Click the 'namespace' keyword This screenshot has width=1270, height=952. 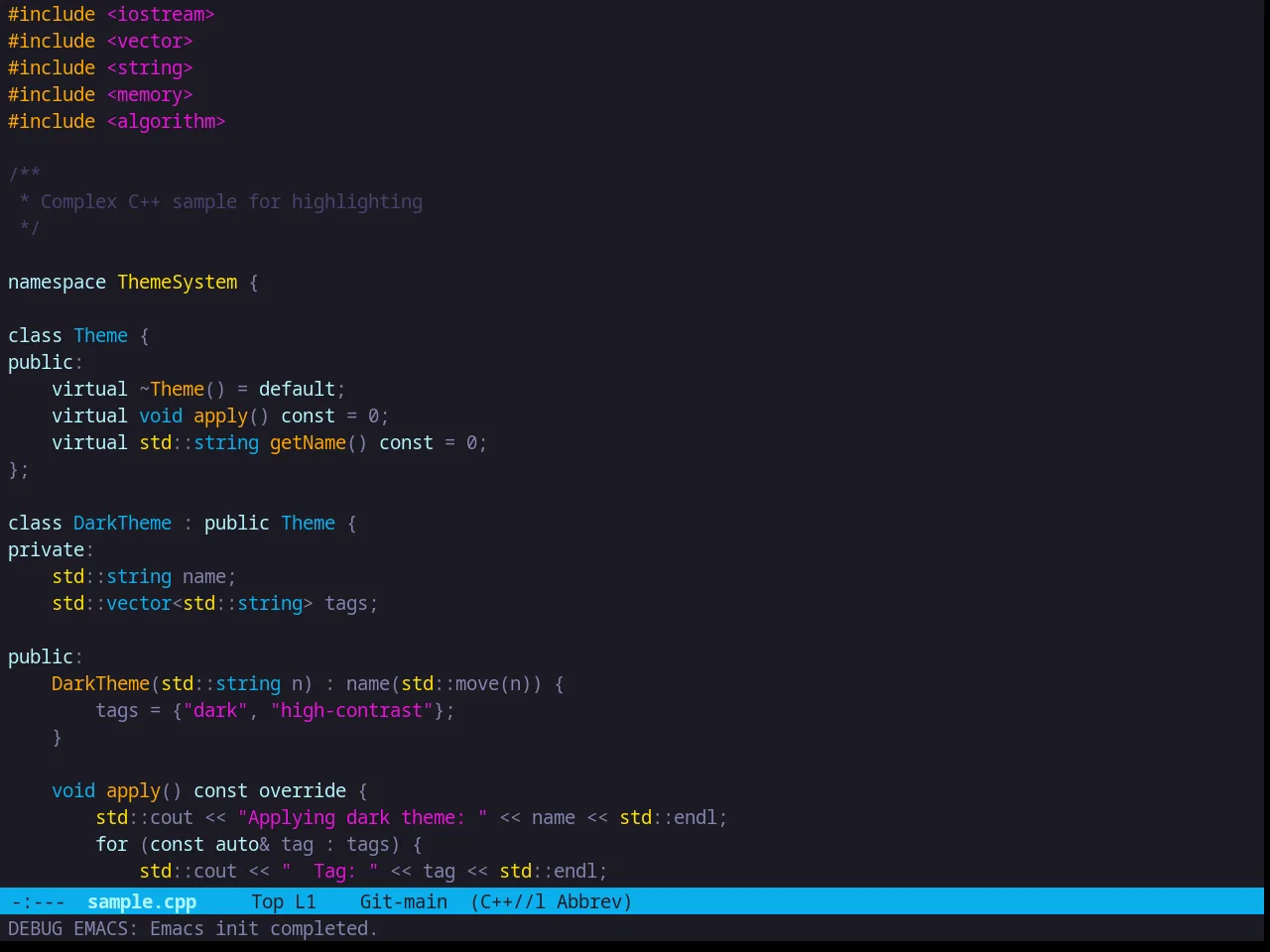click(57, 282)
